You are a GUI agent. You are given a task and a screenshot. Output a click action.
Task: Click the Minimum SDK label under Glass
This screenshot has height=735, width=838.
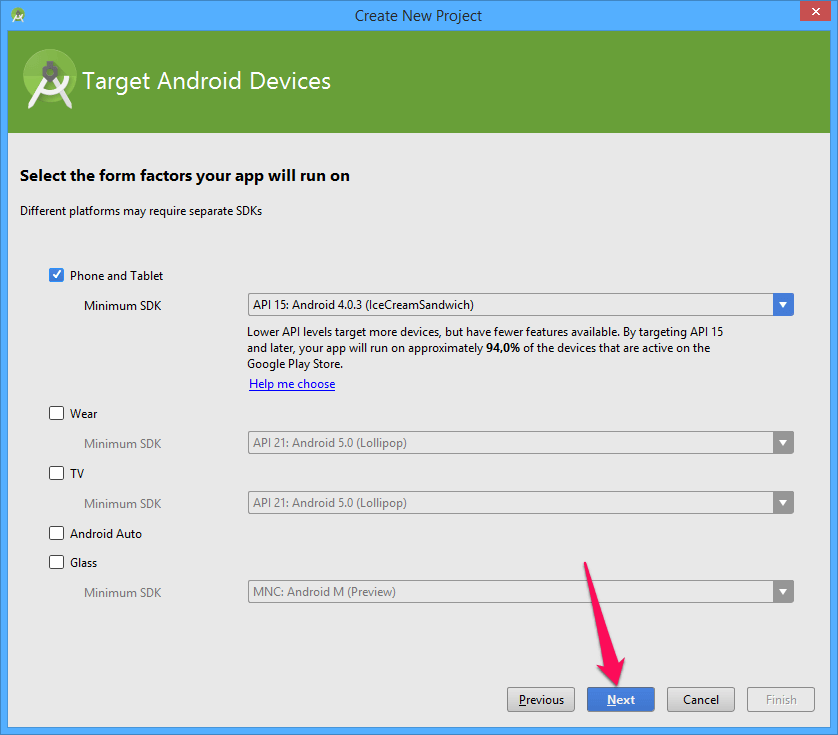[122, 593]
